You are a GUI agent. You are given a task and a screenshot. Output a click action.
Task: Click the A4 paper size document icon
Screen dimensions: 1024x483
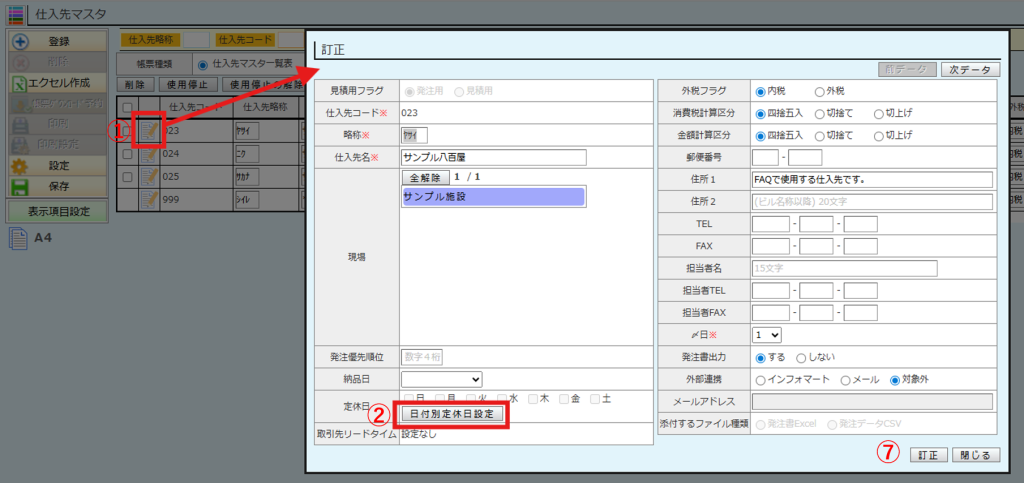coord(17,239)
